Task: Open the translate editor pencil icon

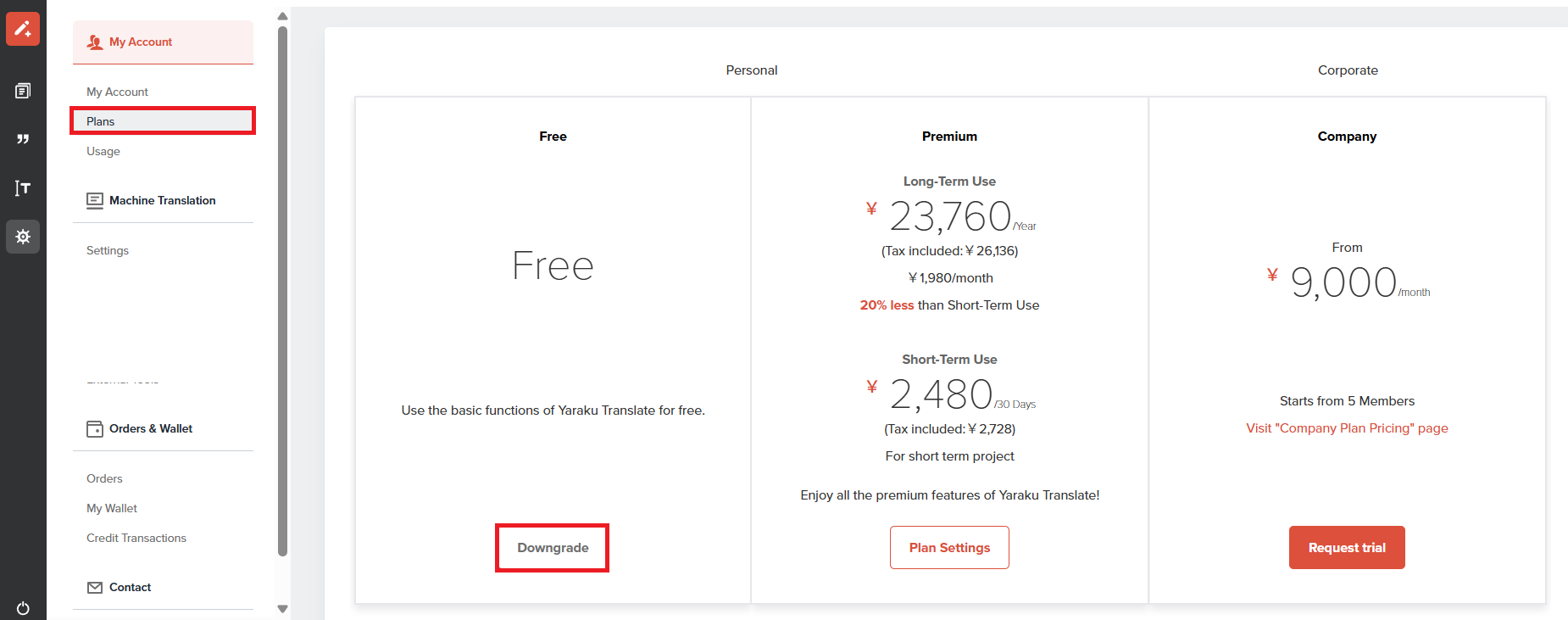Action: coord(23,29)
